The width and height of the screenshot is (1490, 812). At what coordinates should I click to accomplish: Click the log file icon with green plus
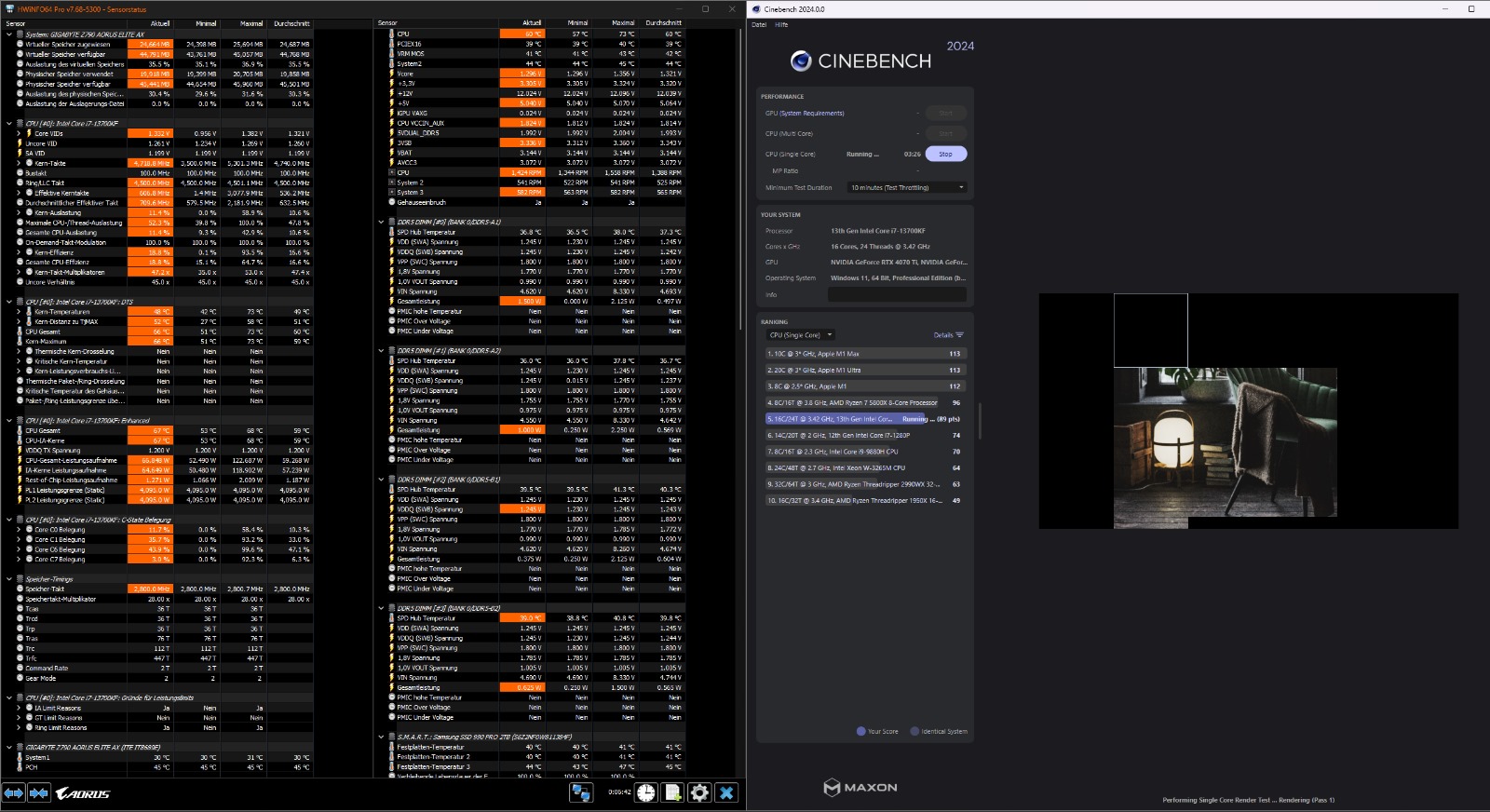pos(673,792)
